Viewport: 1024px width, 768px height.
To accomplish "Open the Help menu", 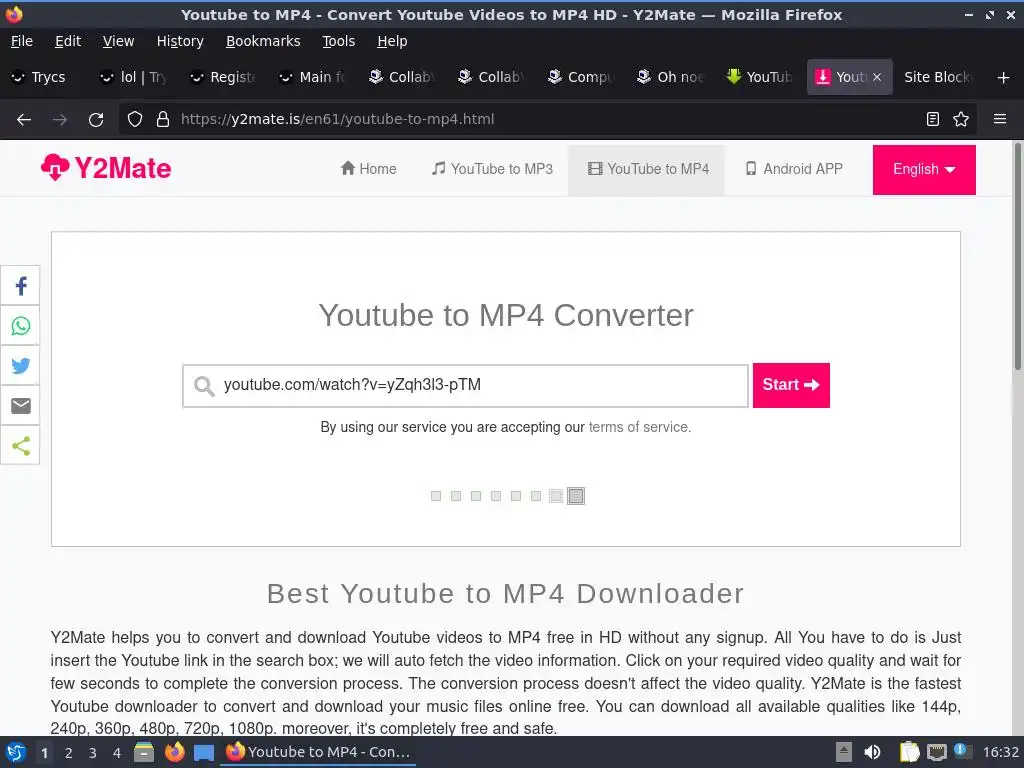I will pyautogui.click(x=392, y=41).
